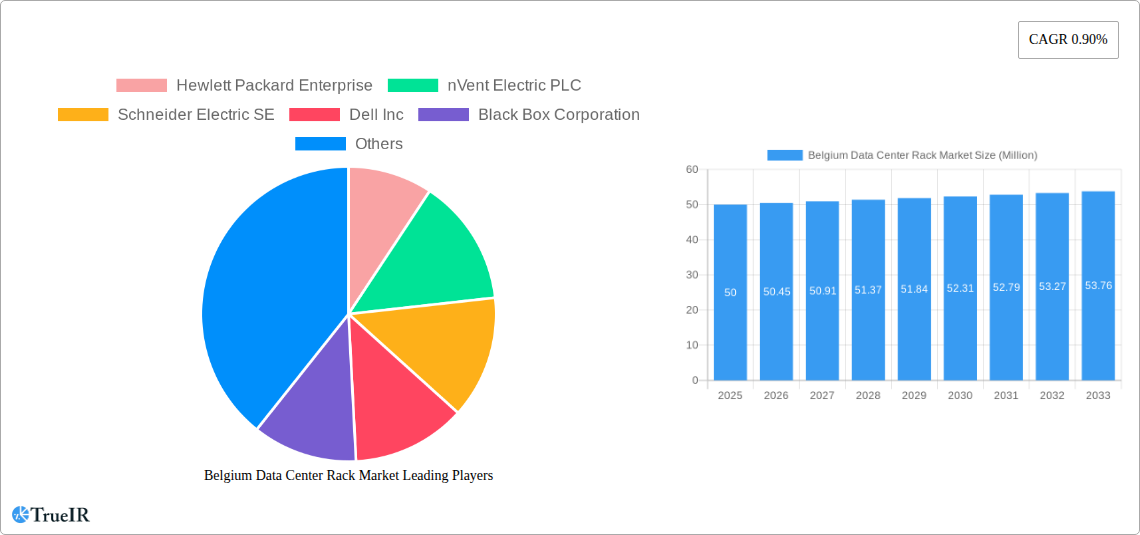The image size is (1140, 535).
Task: Click the Black Box Corporation legend label
Action: coord(559,115)
